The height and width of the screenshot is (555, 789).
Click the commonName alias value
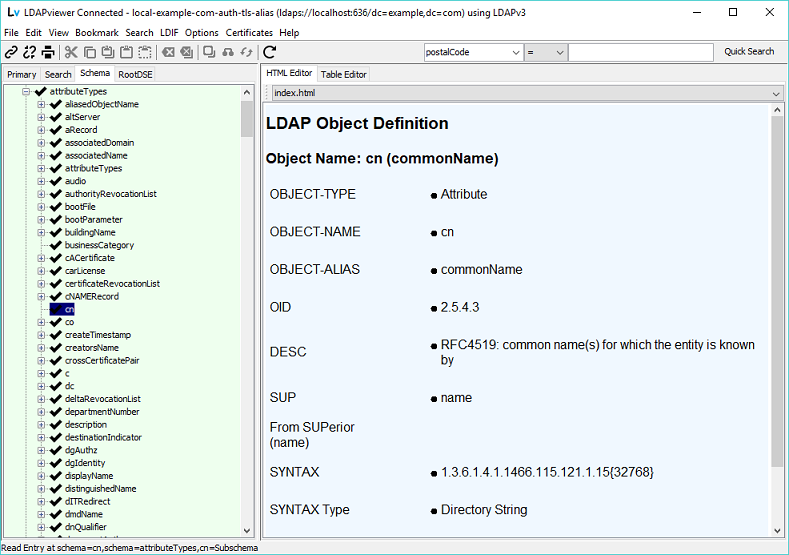click(x=482, y=270)
